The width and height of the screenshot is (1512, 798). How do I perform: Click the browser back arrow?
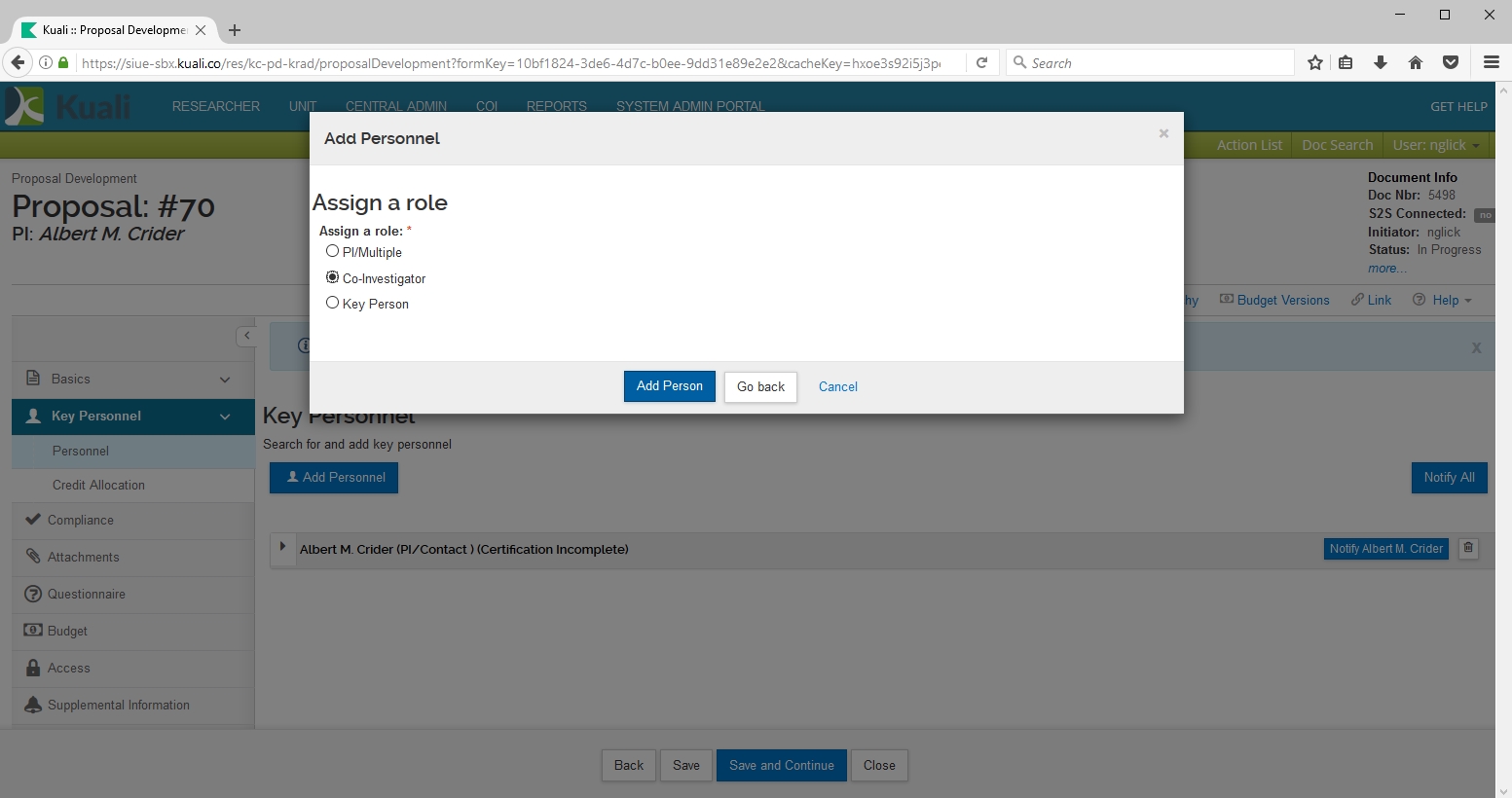coord(18,62)
